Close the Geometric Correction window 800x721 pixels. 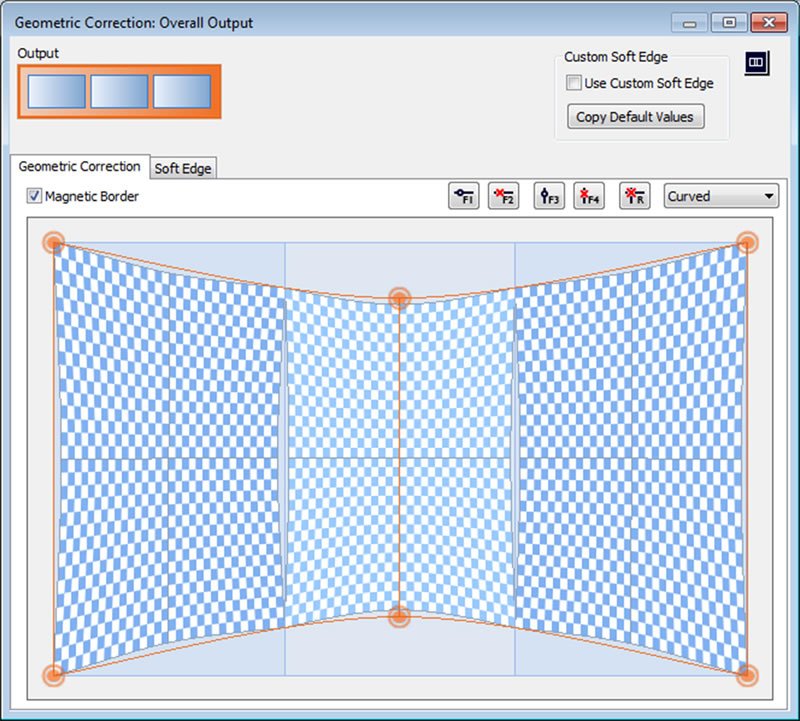click(769, 23)
